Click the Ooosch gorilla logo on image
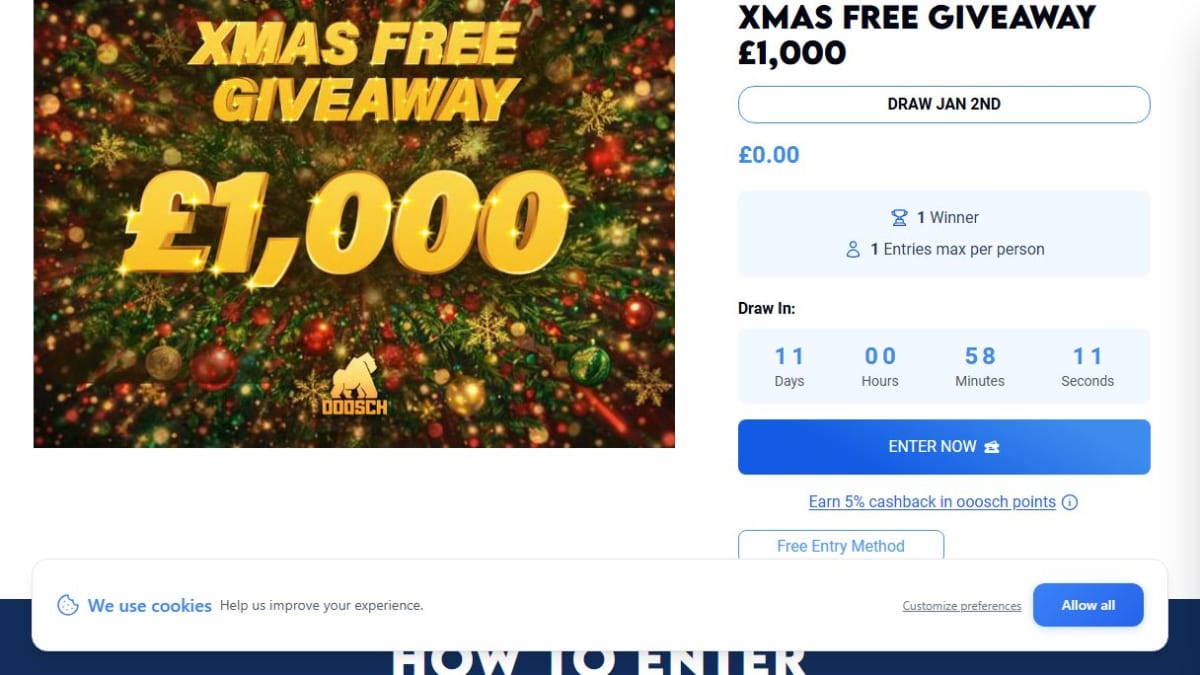1200x675 pixels. coord(354,384)
